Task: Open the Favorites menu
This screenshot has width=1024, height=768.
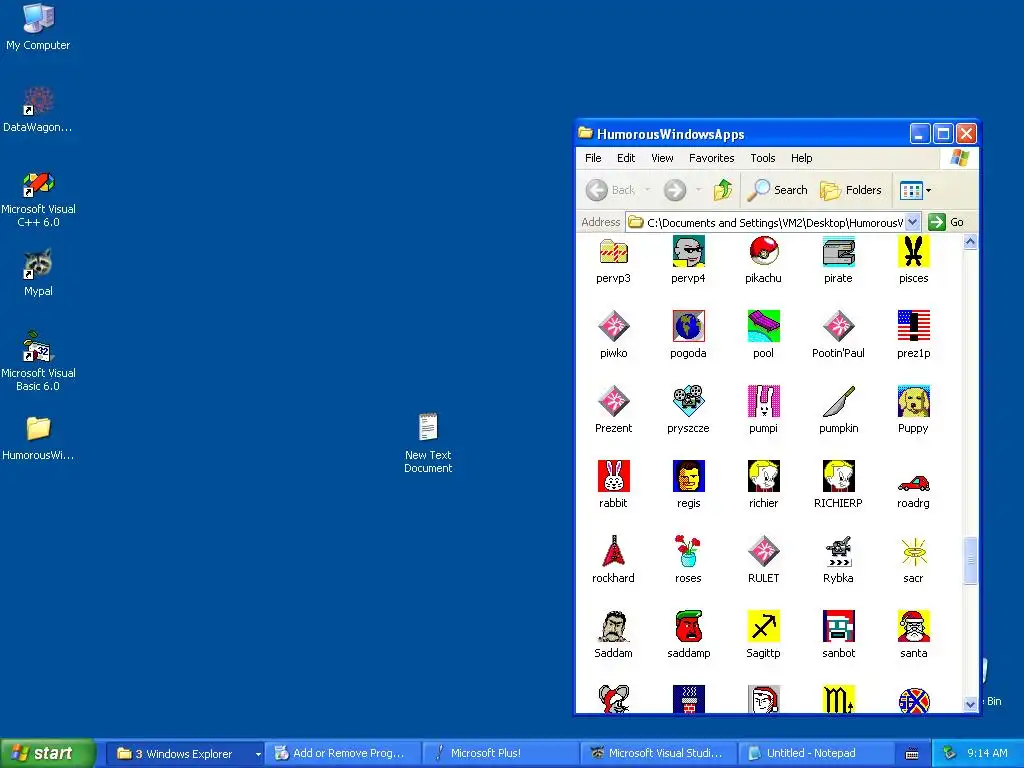Action: 711,158
